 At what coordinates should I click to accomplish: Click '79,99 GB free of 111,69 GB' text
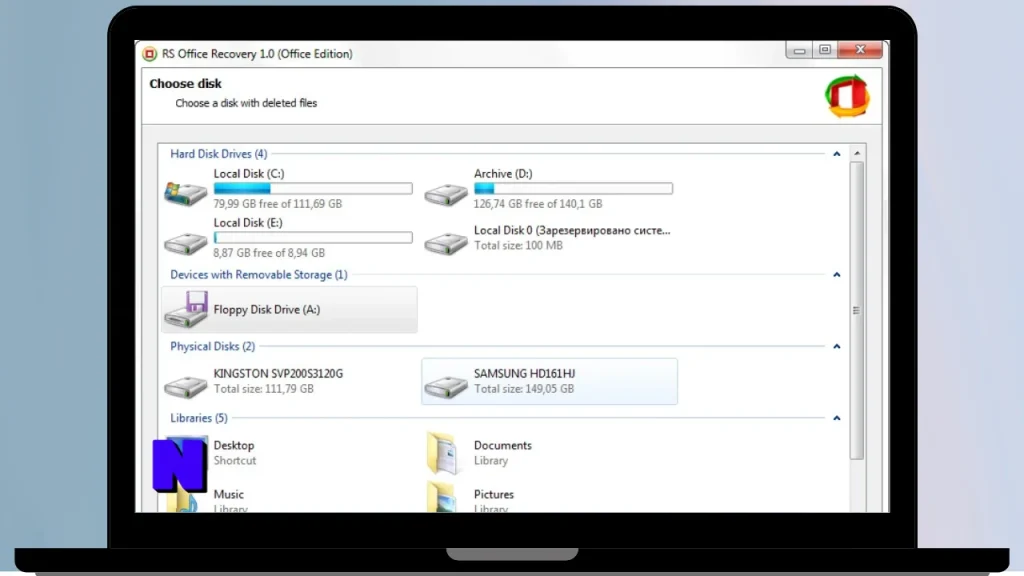point(278,204)
